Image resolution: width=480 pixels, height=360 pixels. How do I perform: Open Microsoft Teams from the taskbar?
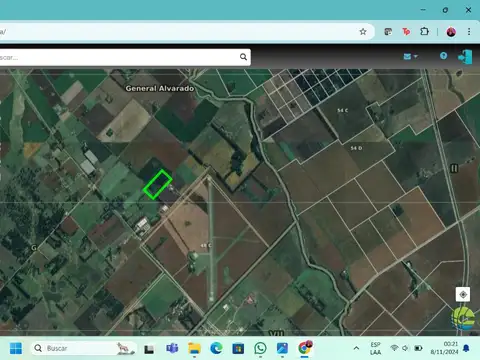[172, 348]
